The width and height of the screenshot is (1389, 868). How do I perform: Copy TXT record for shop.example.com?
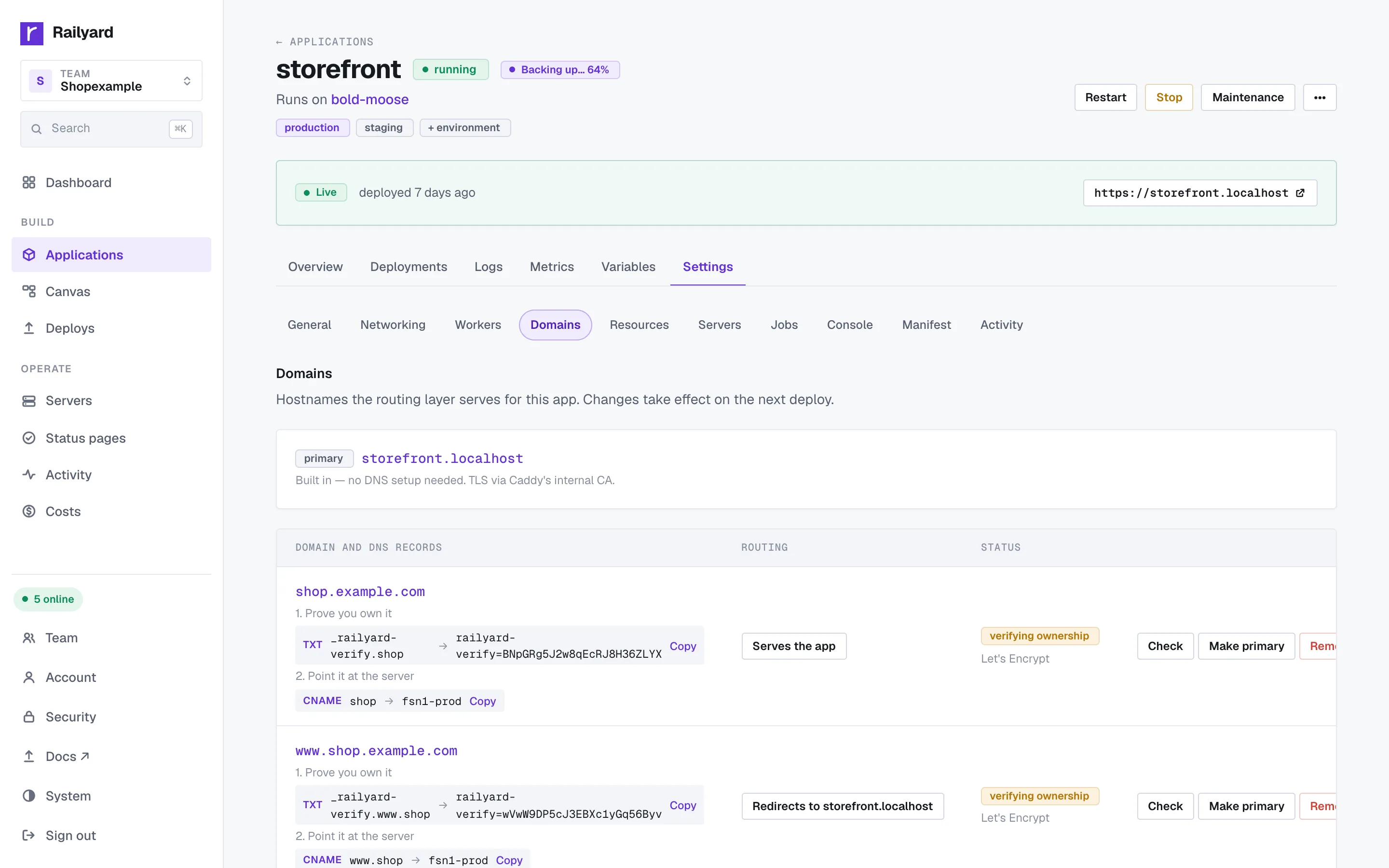(683, 646)
